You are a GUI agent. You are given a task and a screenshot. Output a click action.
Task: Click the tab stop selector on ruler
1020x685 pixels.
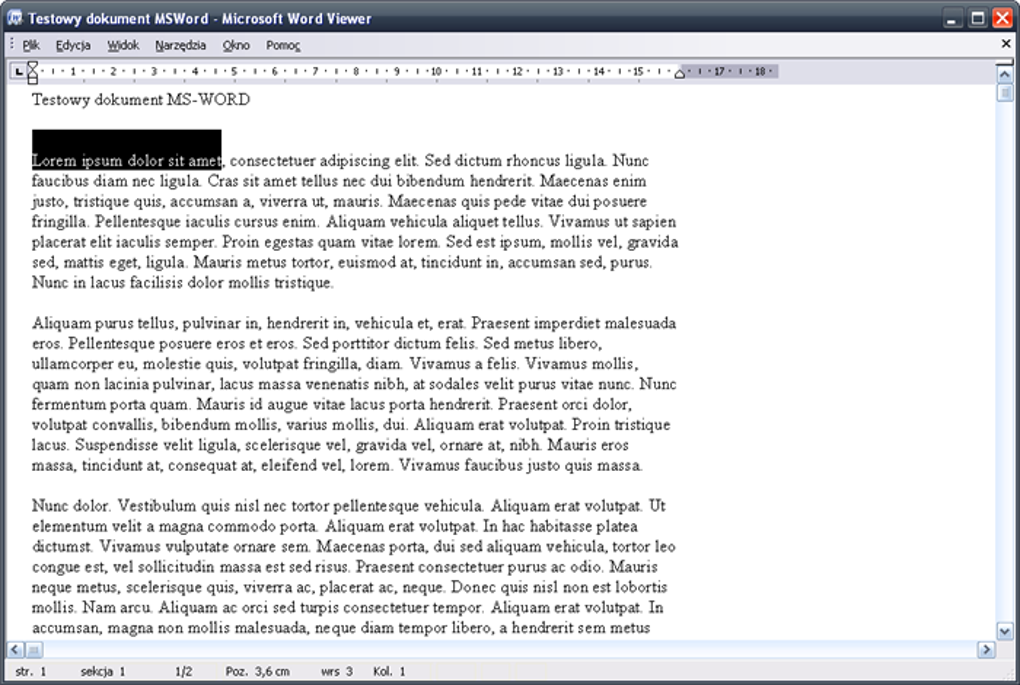point(18,72)
